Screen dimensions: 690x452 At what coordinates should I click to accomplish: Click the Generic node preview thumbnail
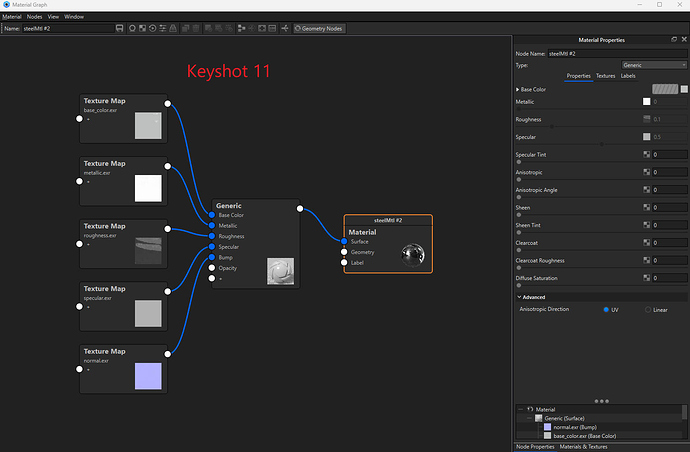coord(280,272)
